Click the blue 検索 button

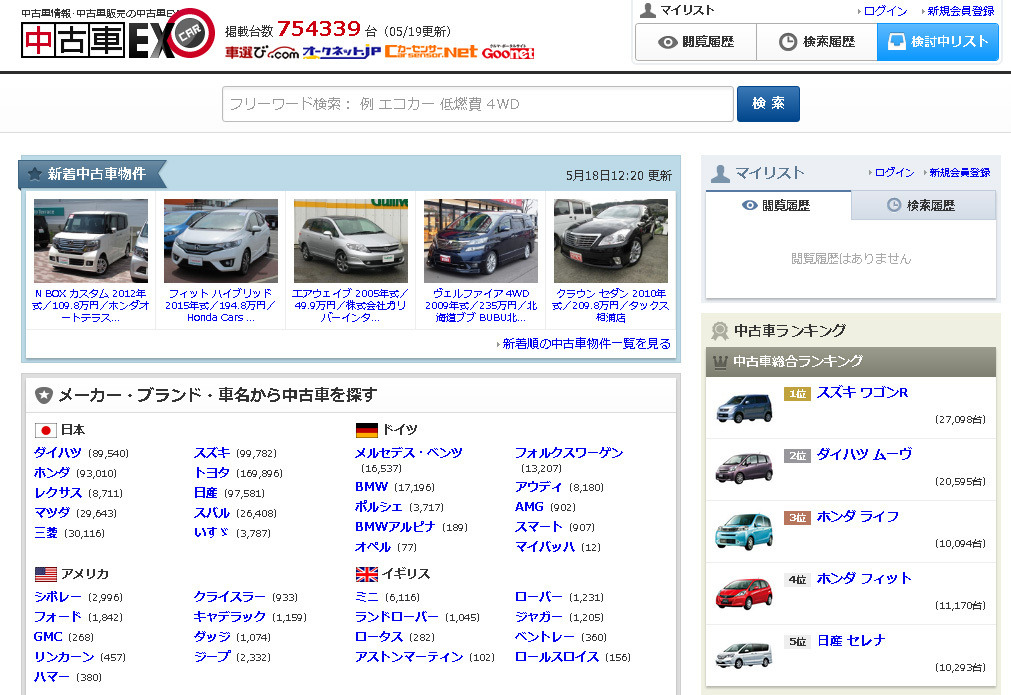769,104
